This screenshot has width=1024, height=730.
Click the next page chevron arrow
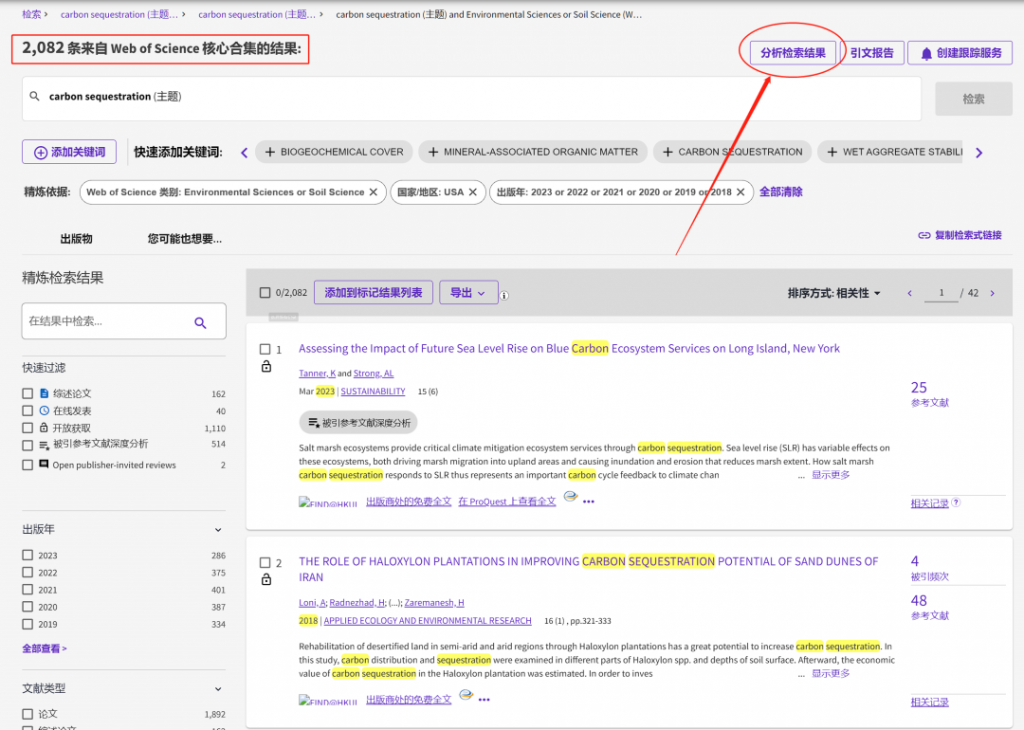point(992,292)
